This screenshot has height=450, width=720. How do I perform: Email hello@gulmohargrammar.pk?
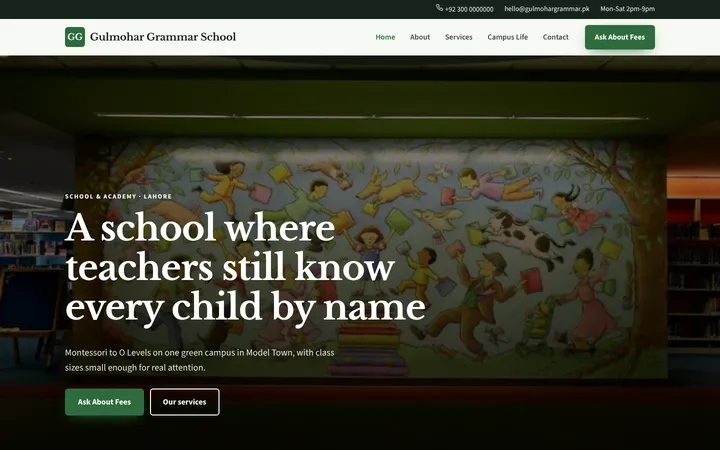click(546, 9)
